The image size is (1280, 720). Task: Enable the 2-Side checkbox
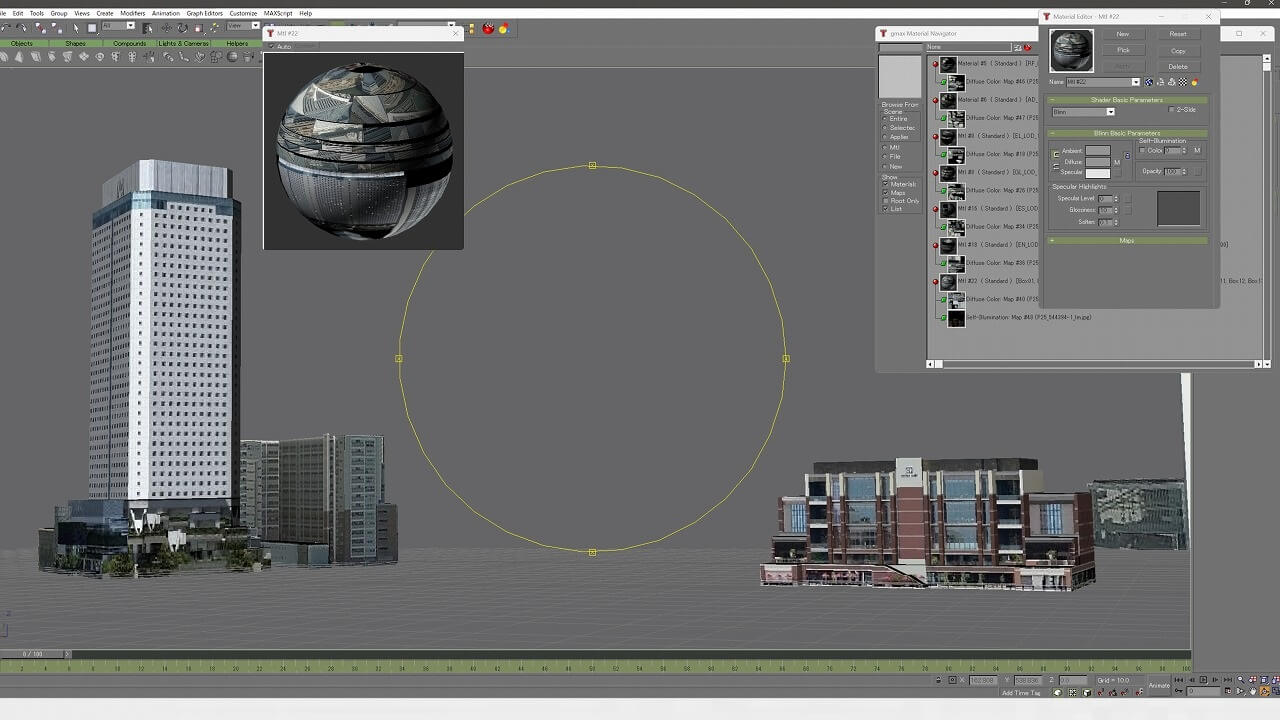click(x=1172, y=110)
